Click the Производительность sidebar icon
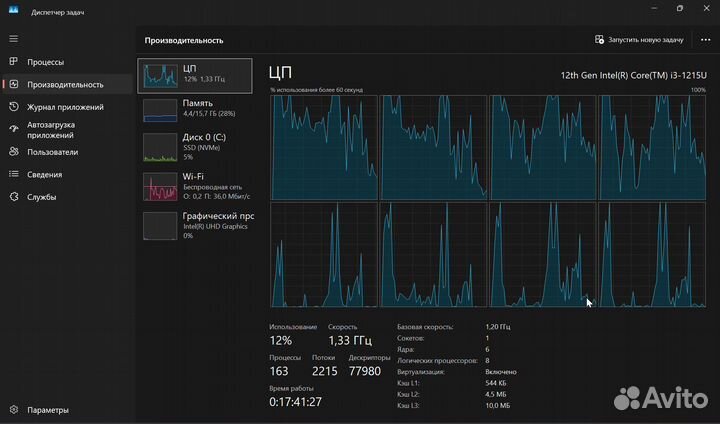The image size is (720, 424). 13,85
